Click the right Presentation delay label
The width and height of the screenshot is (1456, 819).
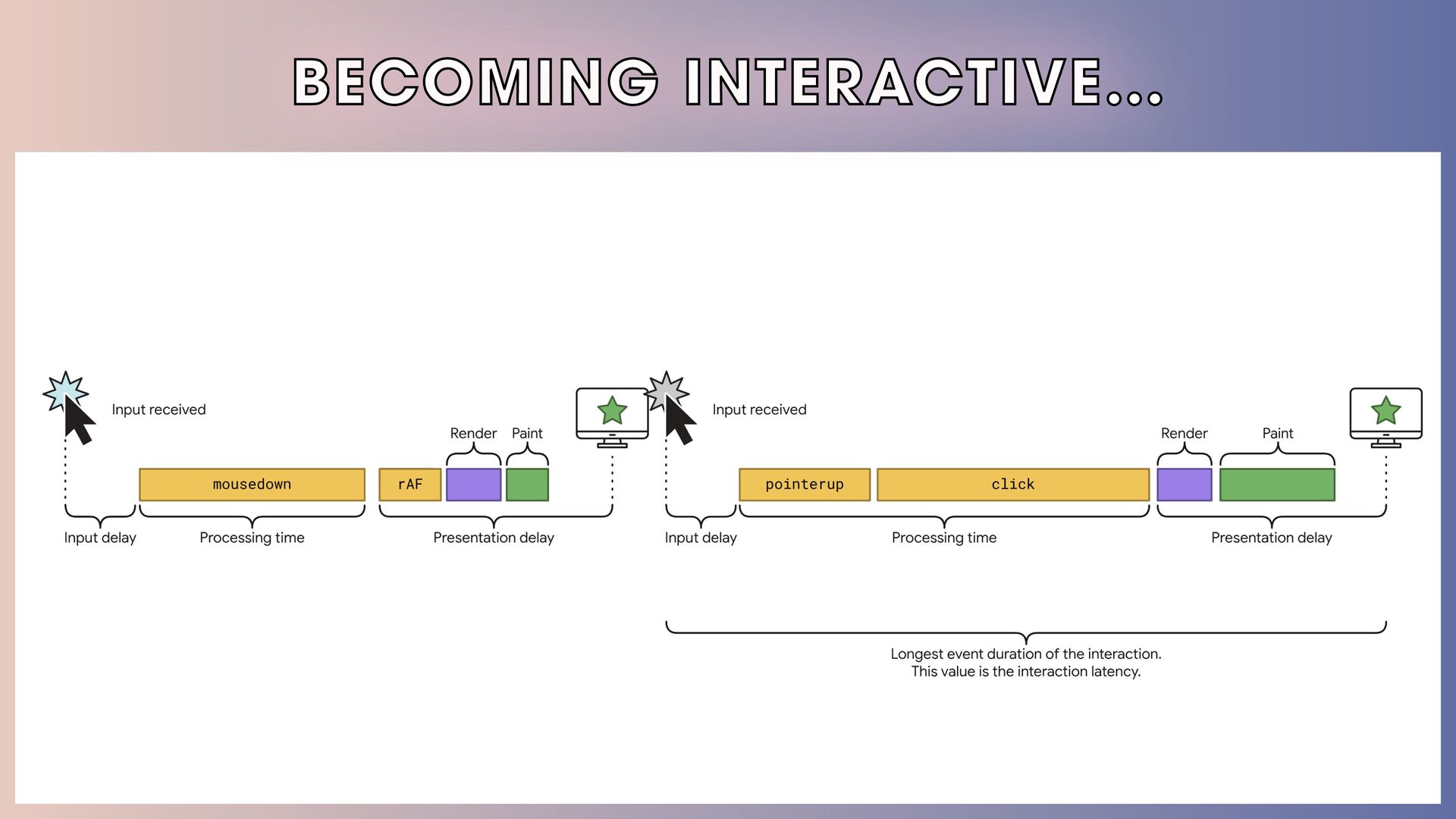click(1271, 538)
